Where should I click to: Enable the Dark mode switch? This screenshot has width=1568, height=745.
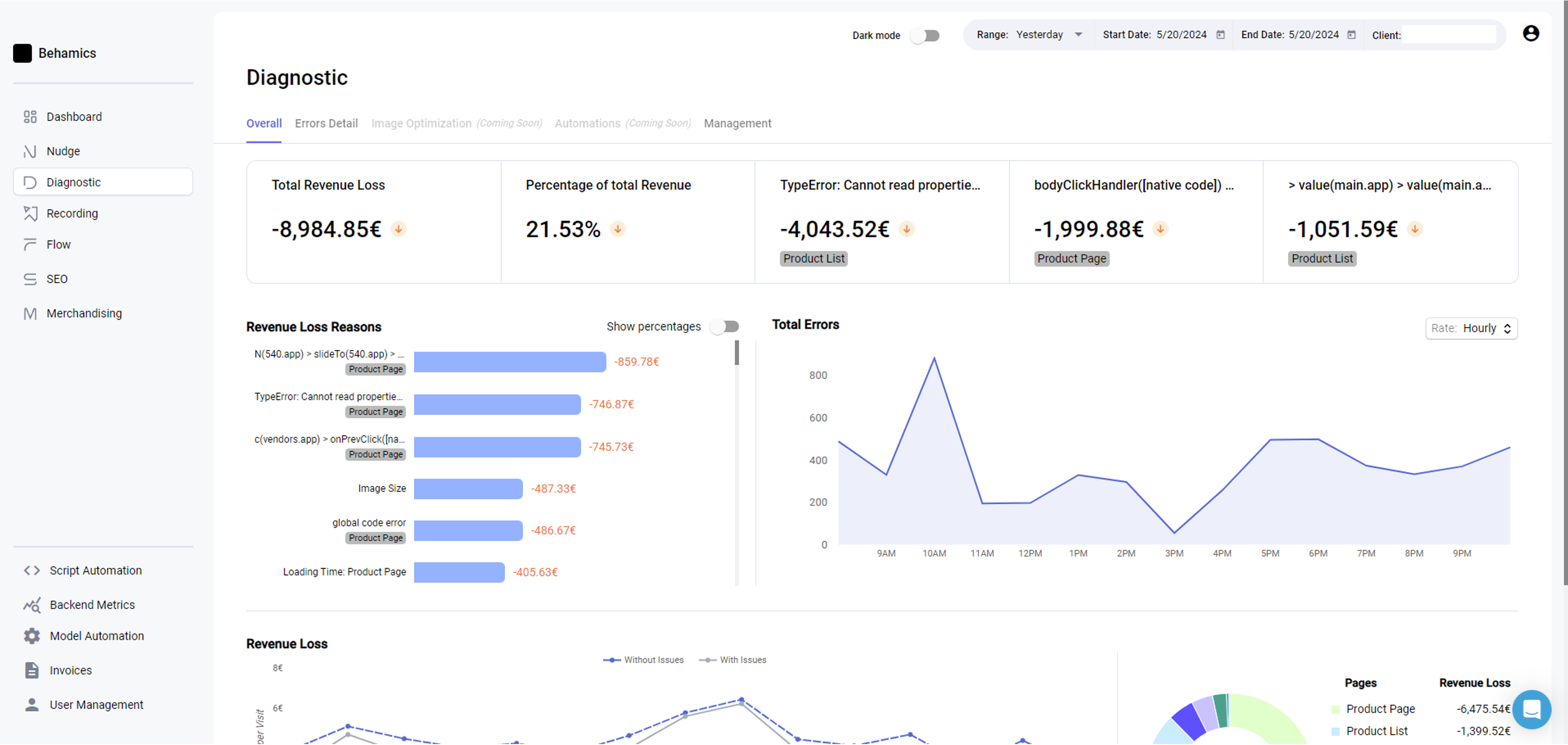tap(925, 35)
